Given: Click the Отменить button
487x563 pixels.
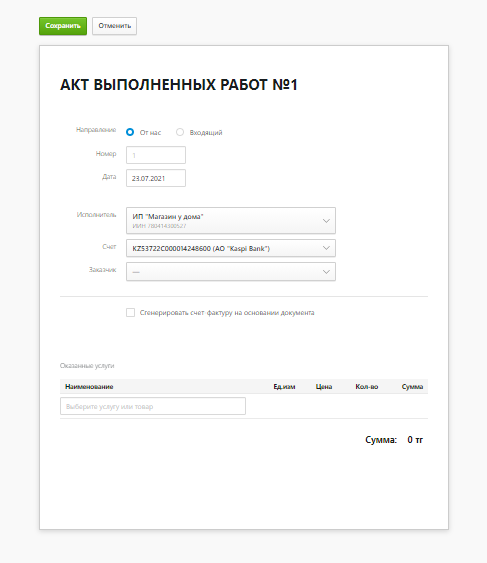Looking at the screenshot, I should pyautogui.click(x=115, y=26).
